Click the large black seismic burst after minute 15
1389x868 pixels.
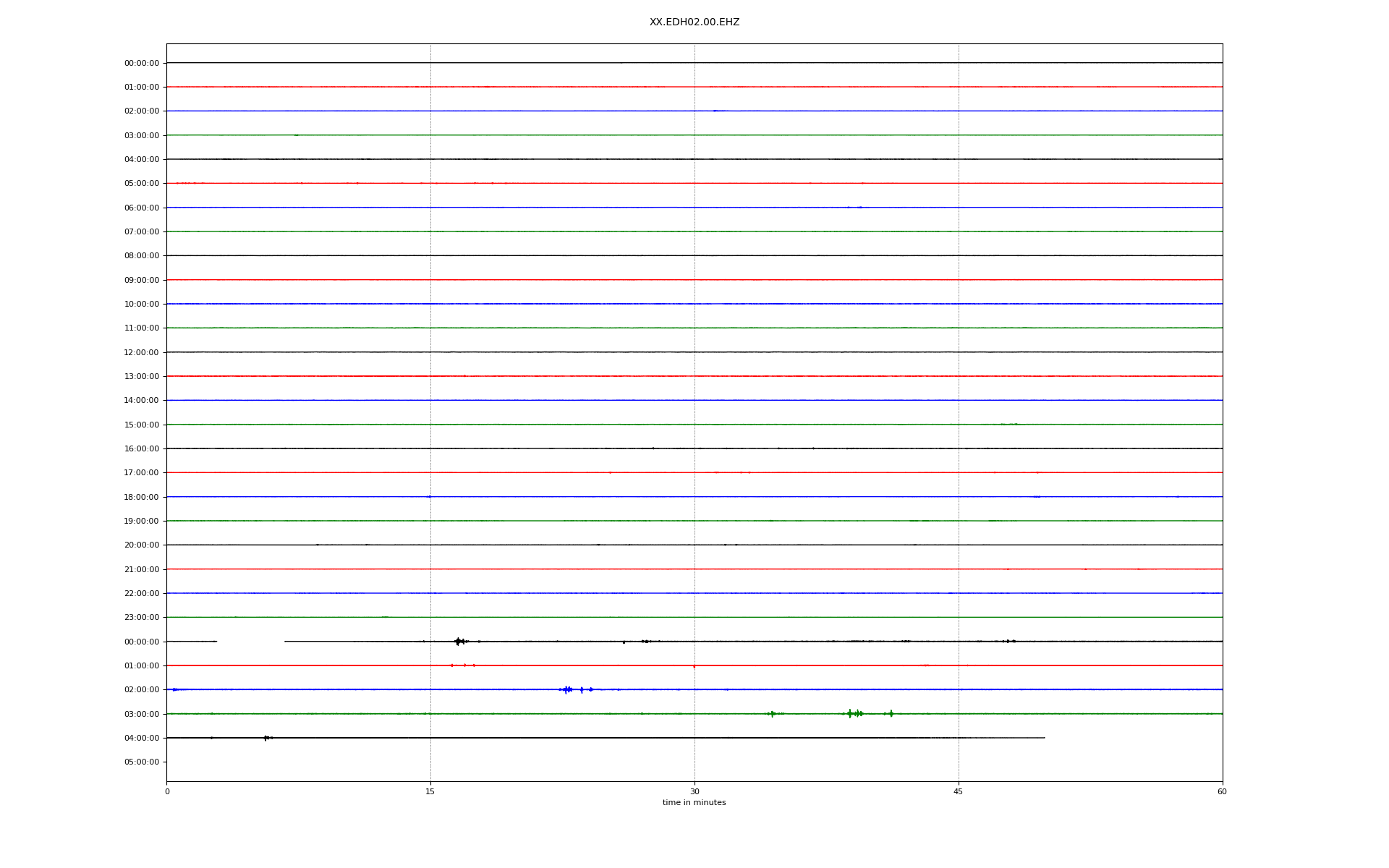(x=458, y=642)
